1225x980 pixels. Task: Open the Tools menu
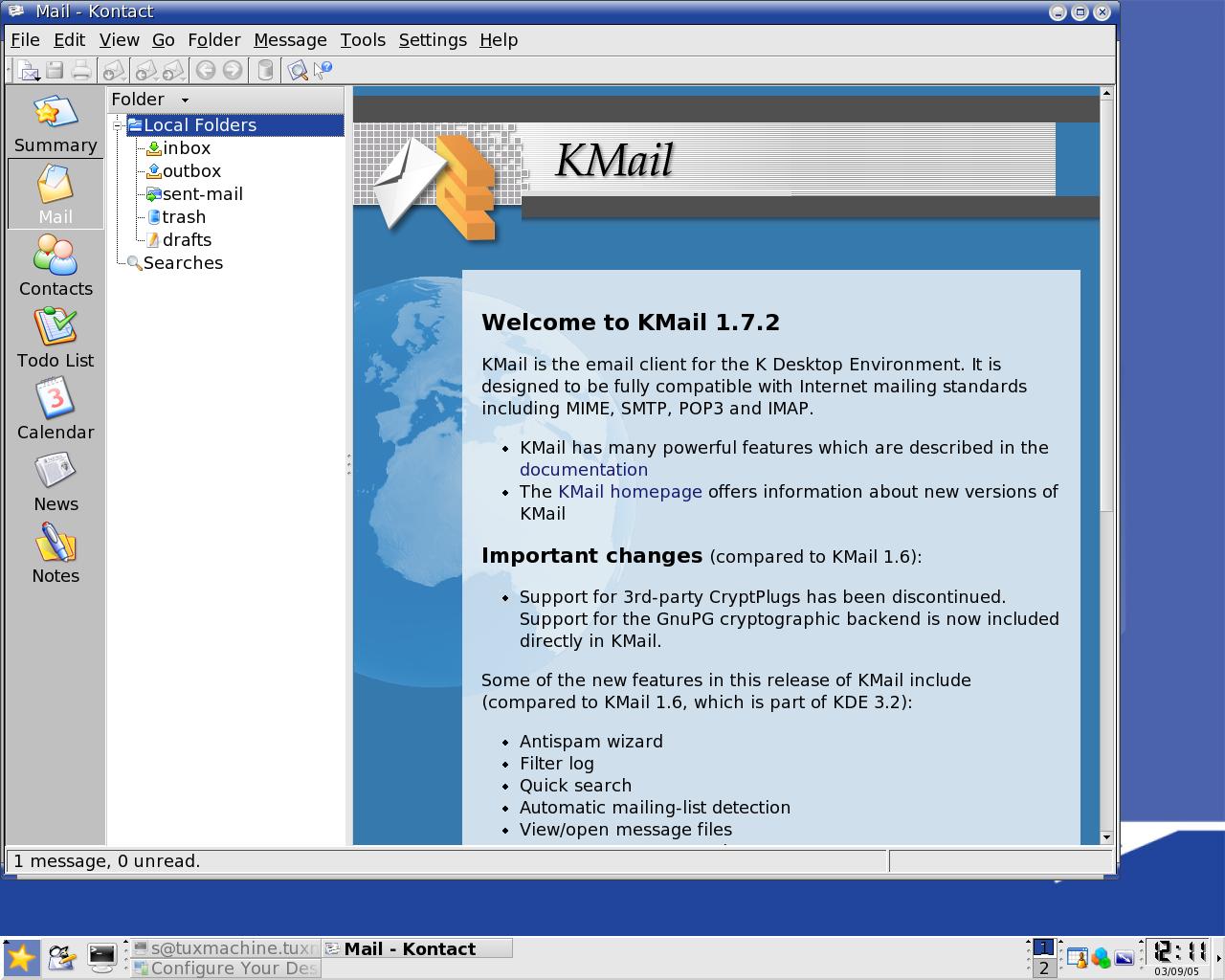coord(363,40)
